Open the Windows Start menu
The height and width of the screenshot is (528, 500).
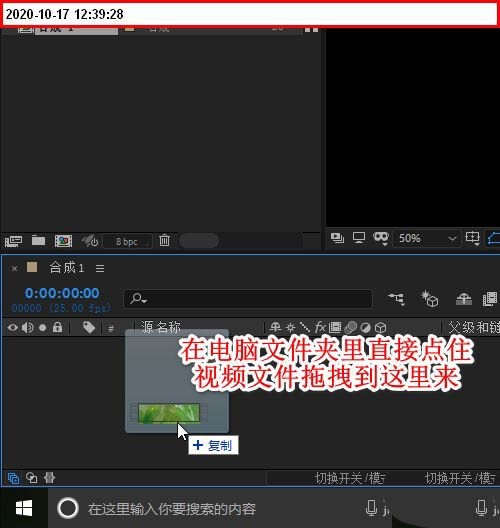[24, 508]
